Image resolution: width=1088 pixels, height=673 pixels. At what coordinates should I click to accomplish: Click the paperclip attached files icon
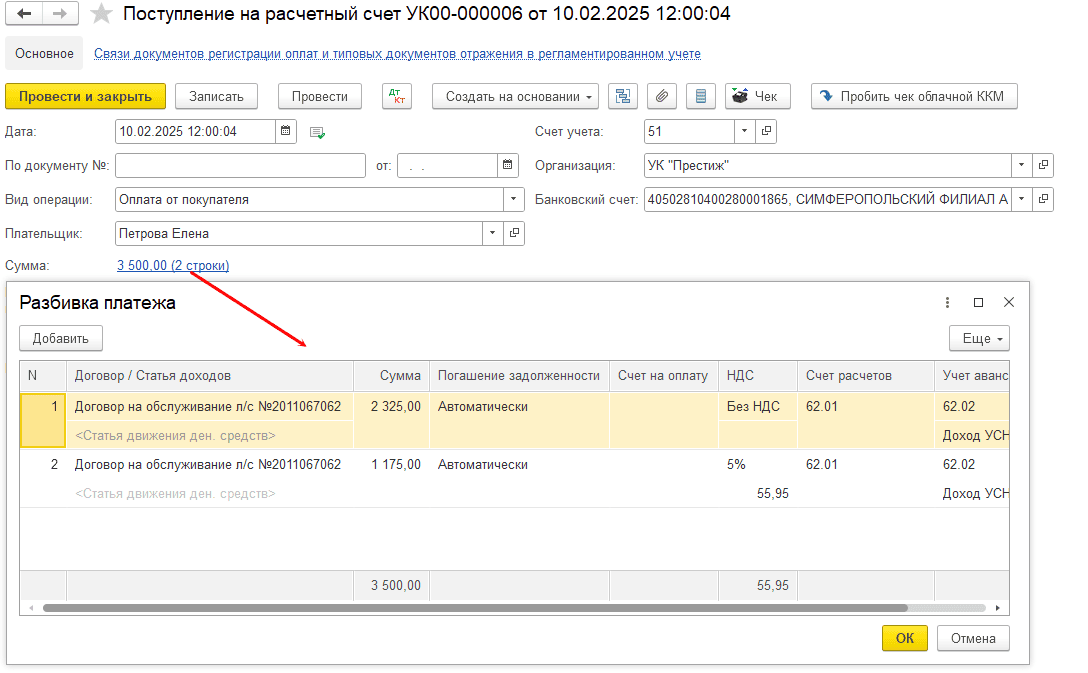click(x=662, y=96)
